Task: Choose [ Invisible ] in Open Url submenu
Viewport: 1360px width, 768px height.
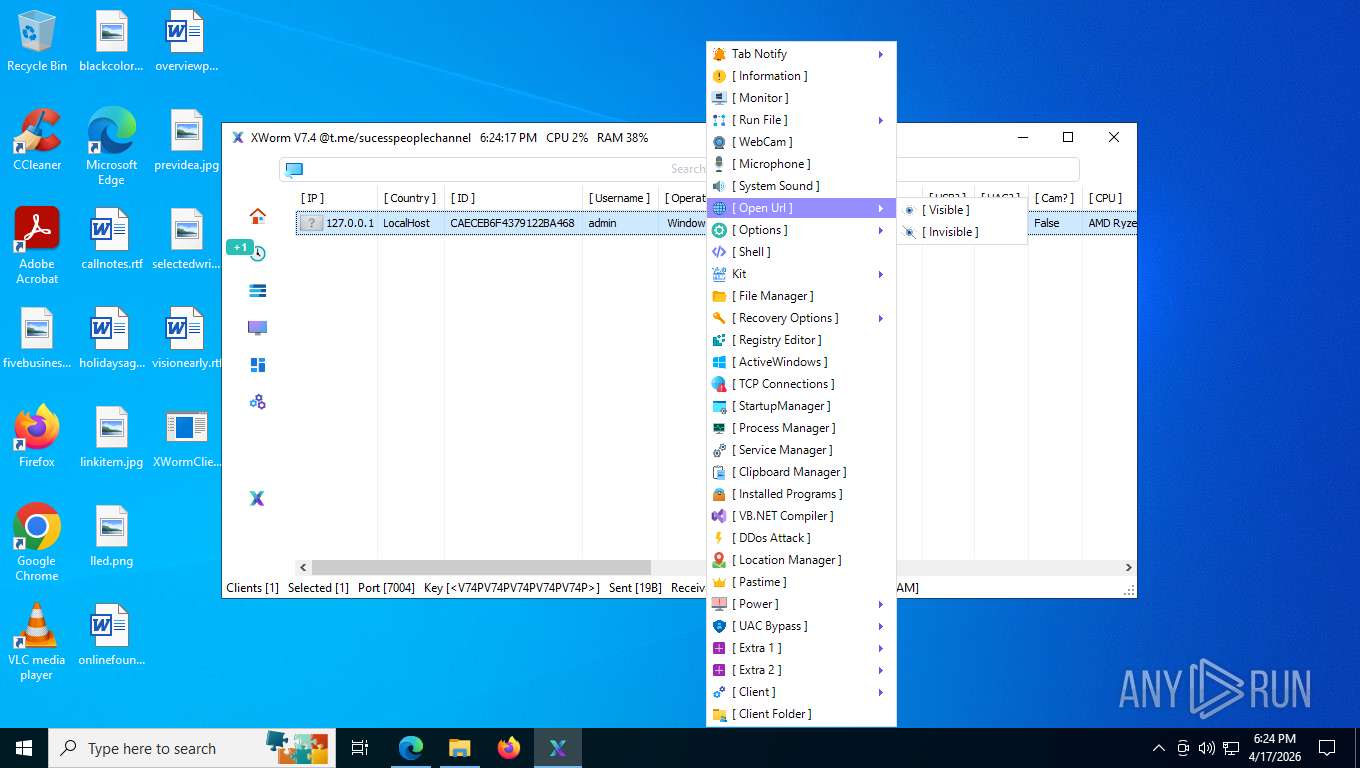Action: click(x=962, y=232)
